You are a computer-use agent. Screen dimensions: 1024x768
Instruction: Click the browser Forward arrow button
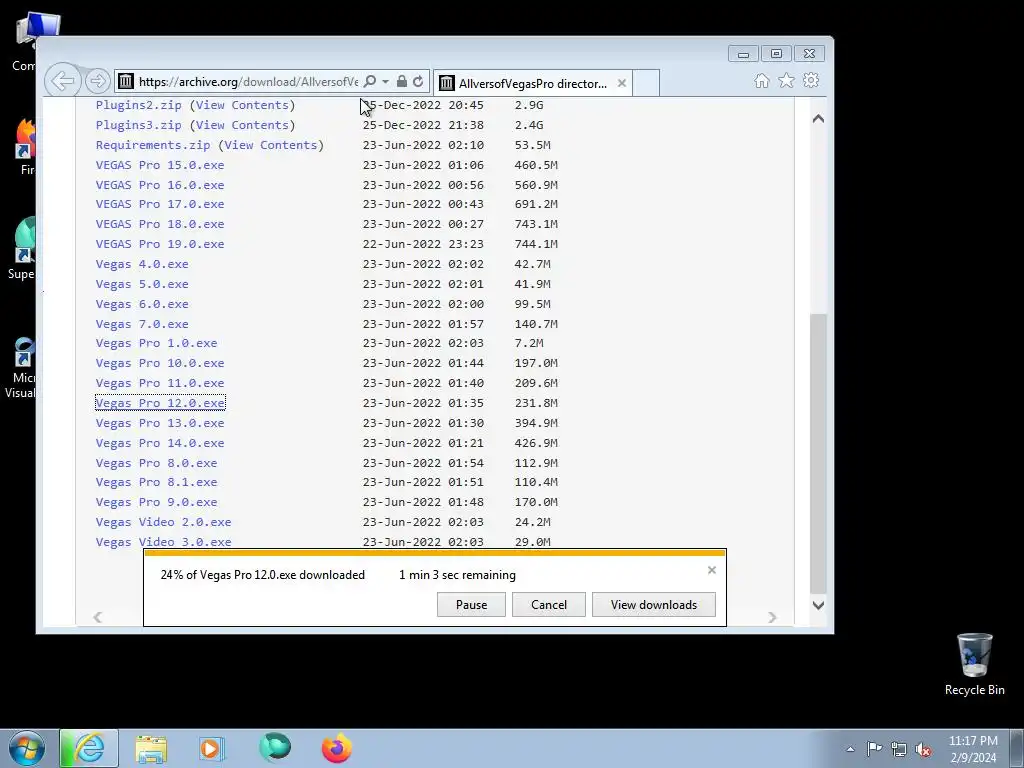click(97, 81)
